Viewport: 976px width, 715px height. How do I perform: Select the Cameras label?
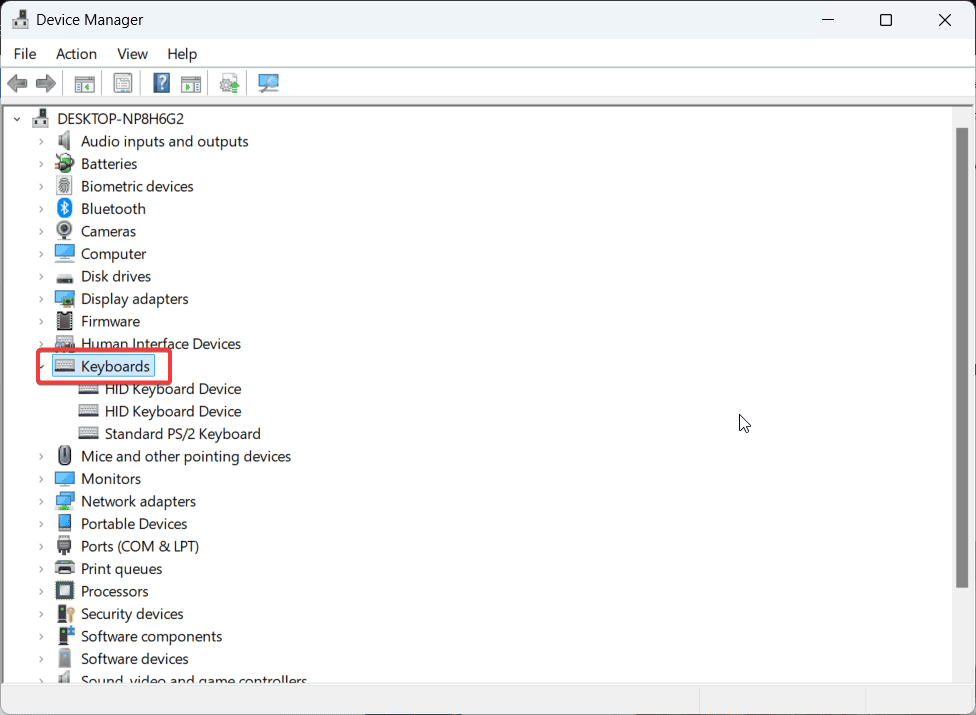108,231
